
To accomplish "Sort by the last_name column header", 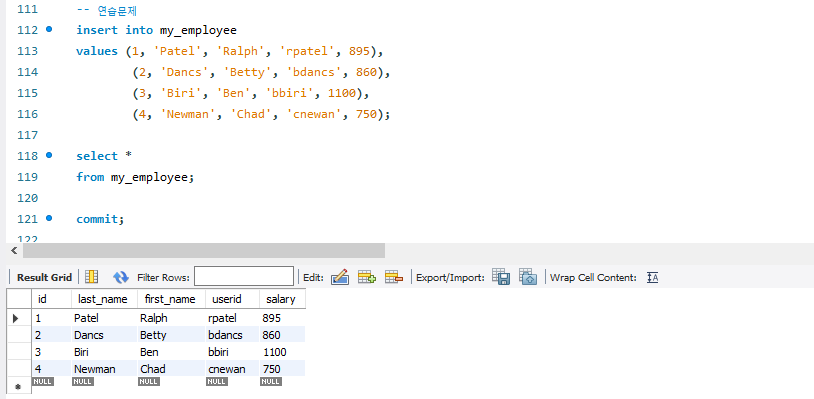I will (x=104, y=299).
